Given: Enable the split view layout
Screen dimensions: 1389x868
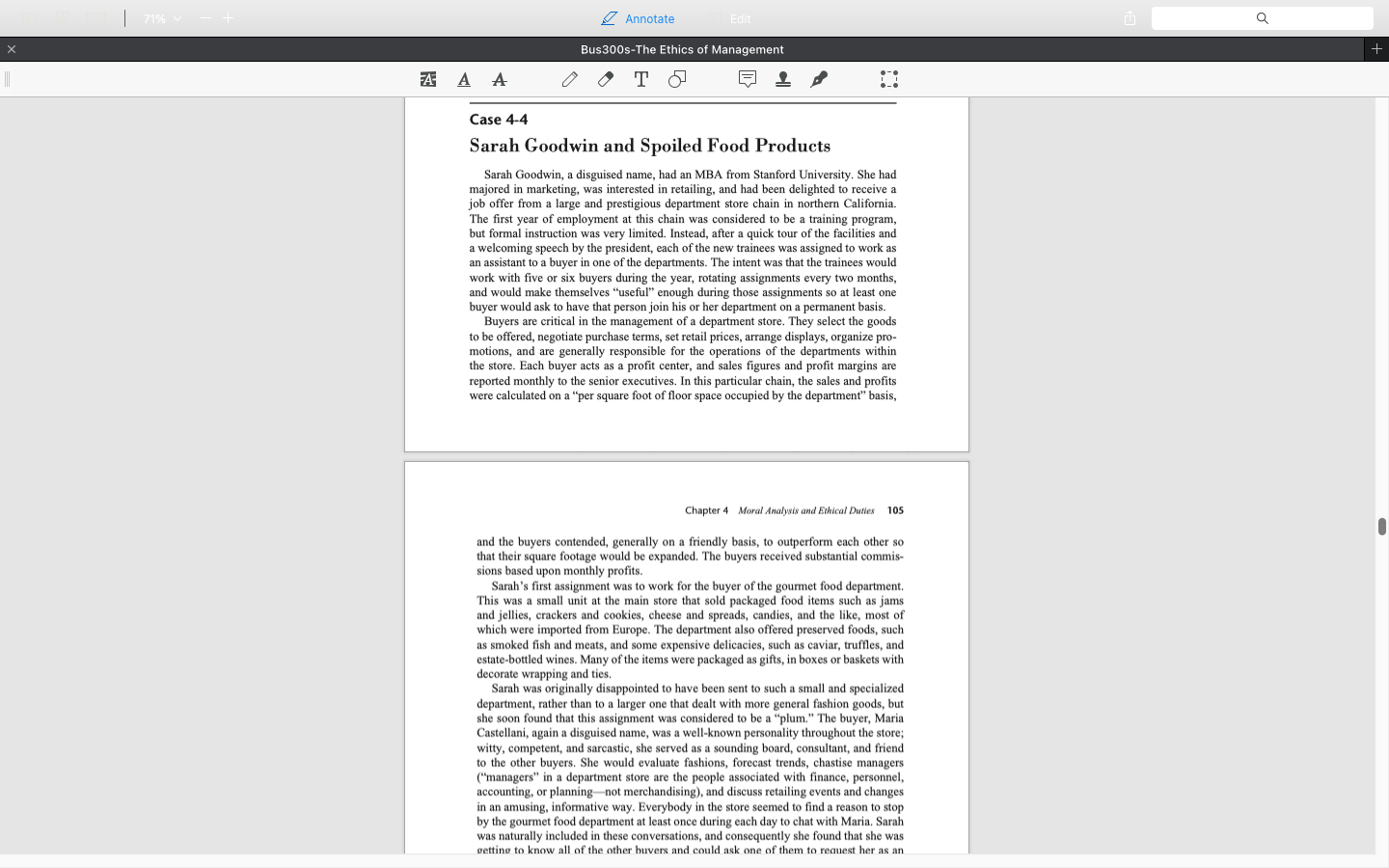Looking at the screenshot, I should pyautogui.click(x=95, y=18).
